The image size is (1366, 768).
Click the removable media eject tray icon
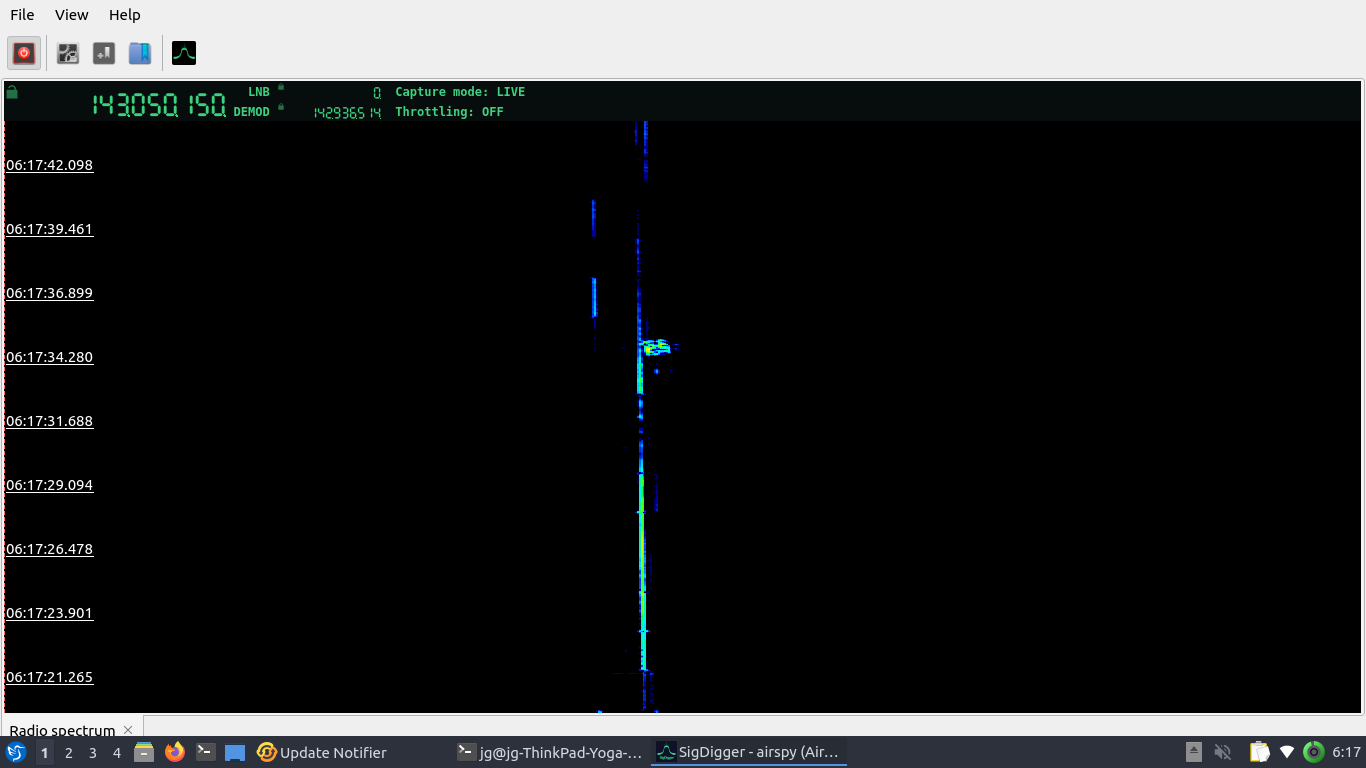[x=1194, y=752]
